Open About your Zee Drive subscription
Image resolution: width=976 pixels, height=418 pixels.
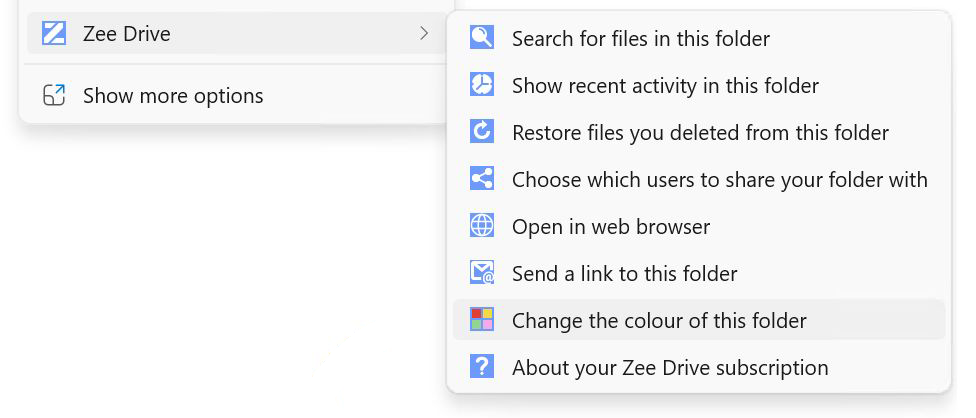[670, 367]
